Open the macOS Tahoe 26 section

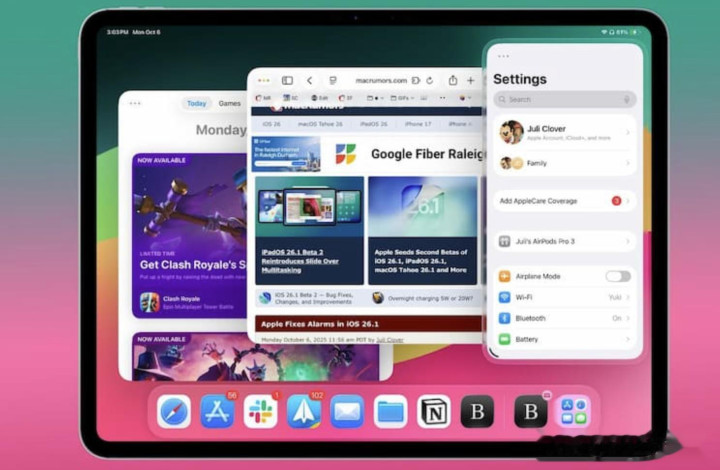coord(321,124)
